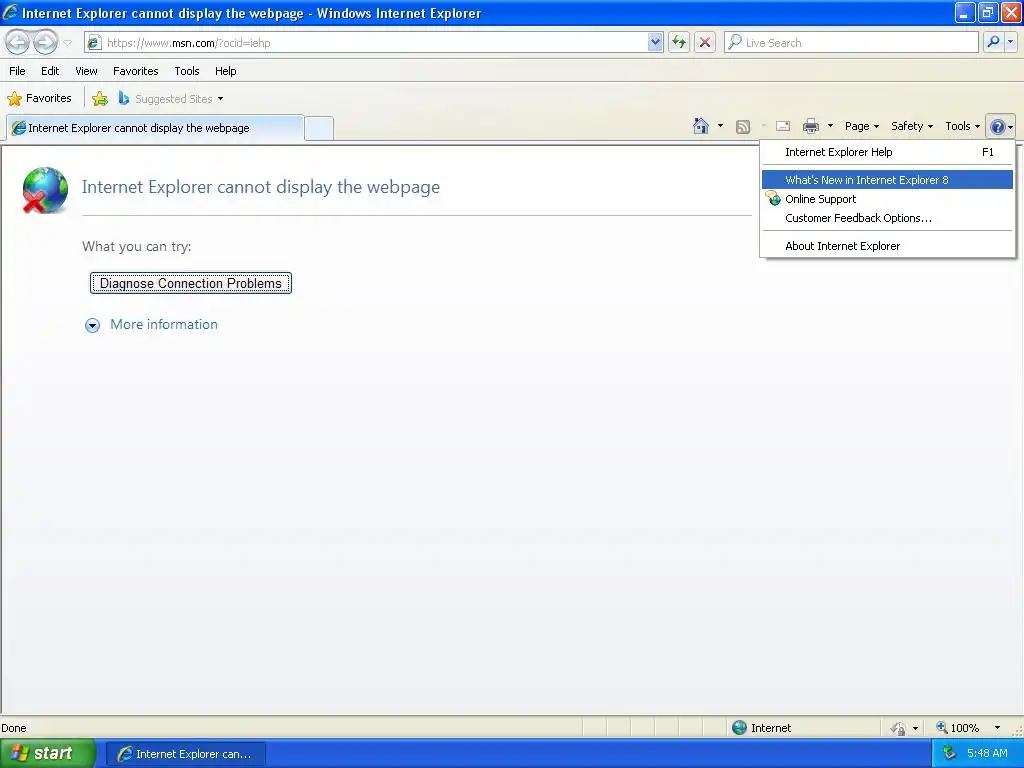1024x768 pixels.
Task: Click the 5:48 AM clock
Action: (987, 754)
